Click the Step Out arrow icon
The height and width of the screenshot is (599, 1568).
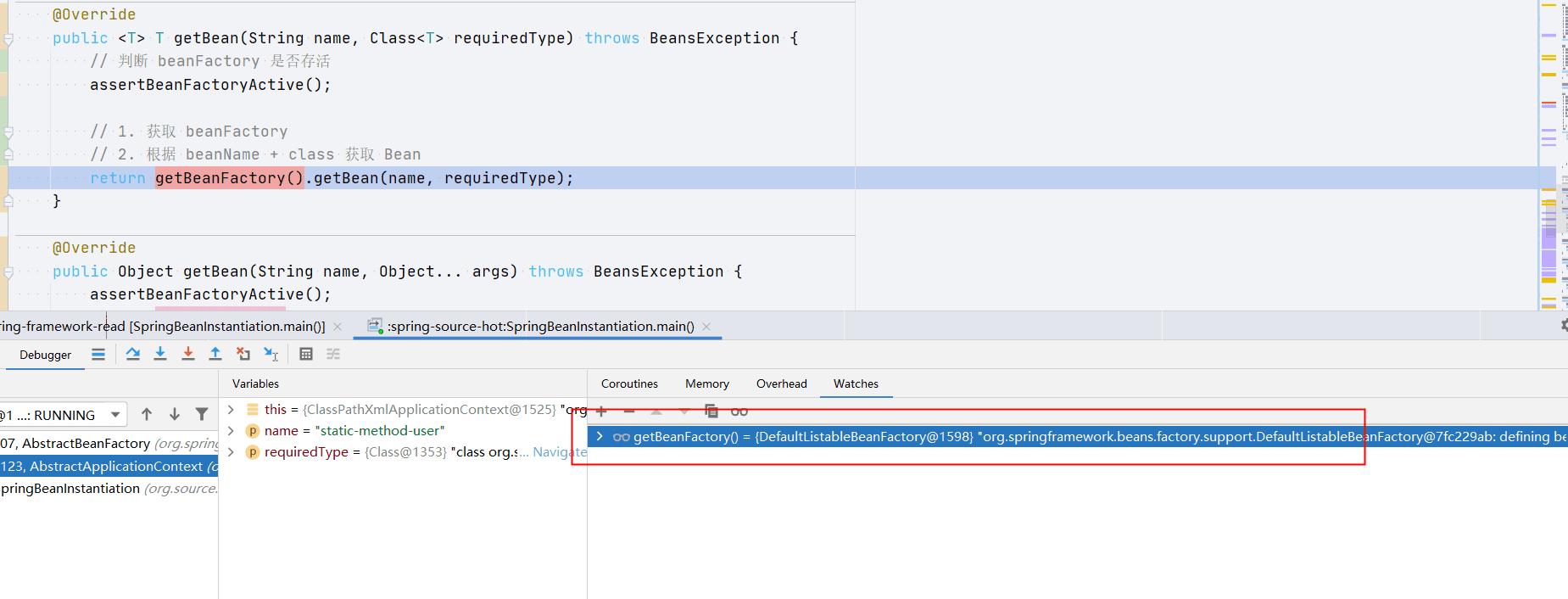point(215,354)
